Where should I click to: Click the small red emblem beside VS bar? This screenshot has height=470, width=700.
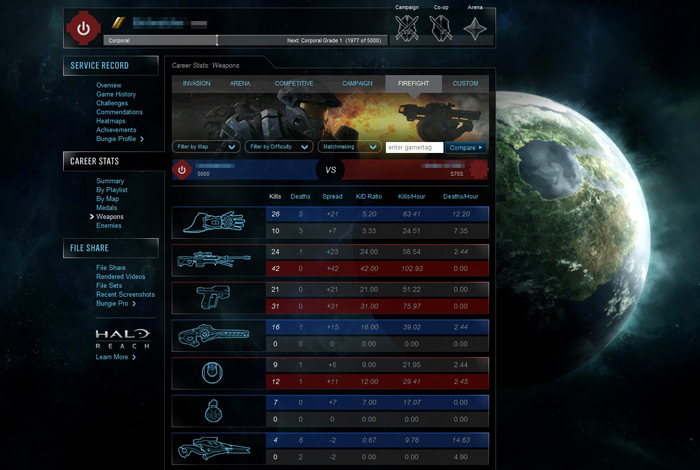click(x=182, y=169)
